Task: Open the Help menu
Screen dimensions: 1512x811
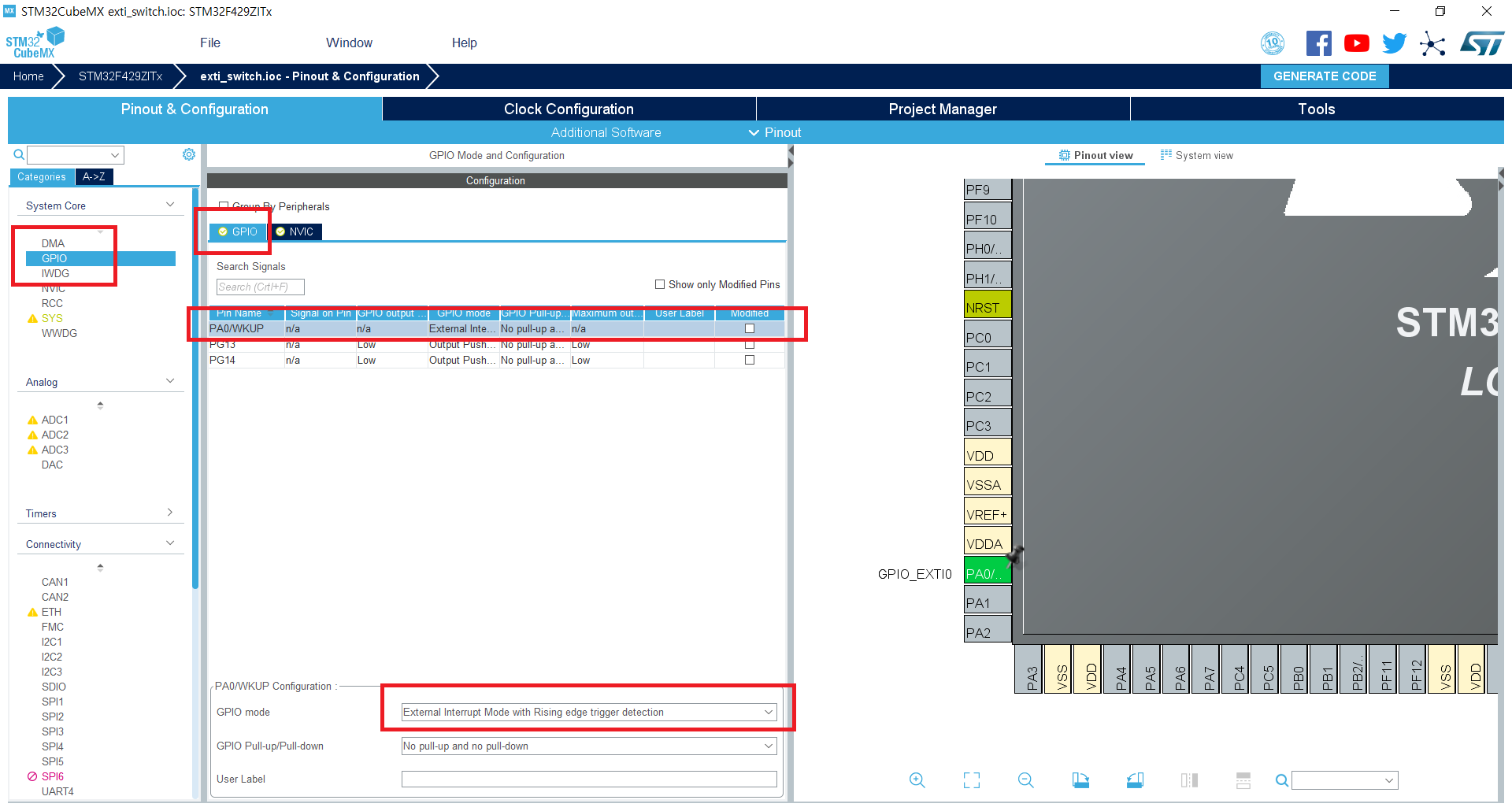Action: point(465,43)
